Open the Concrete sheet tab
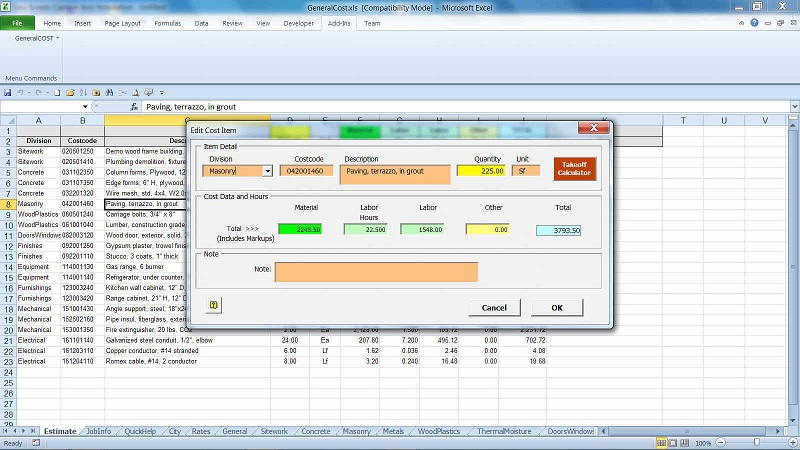This screenshot has height=450, width=800. pos(316,431)
